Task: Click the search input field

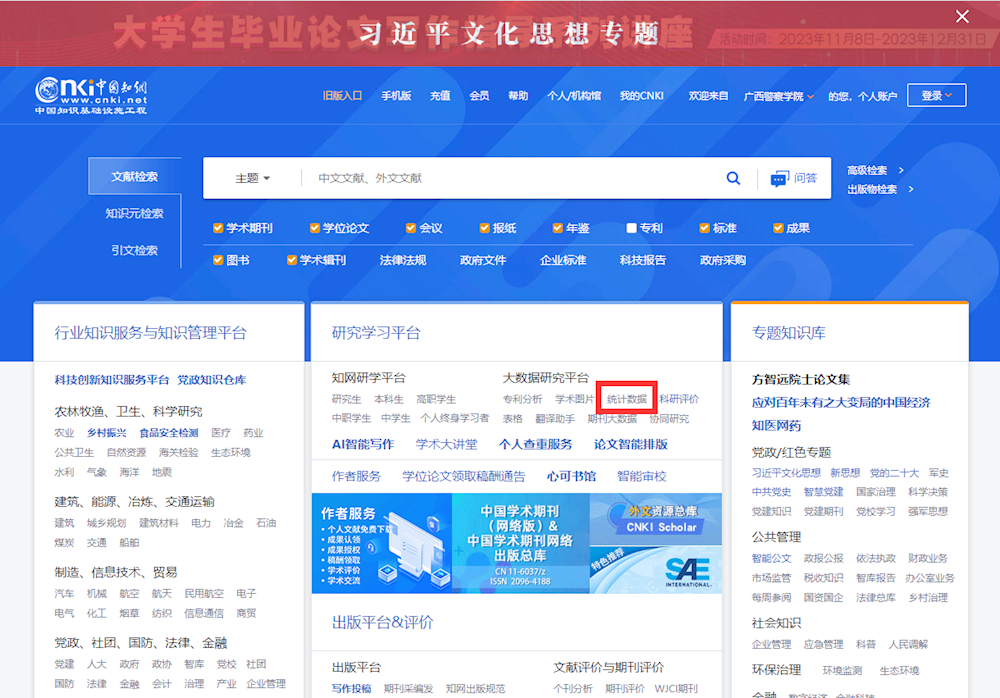Action: pyautogui.click(x=510, y=178)
